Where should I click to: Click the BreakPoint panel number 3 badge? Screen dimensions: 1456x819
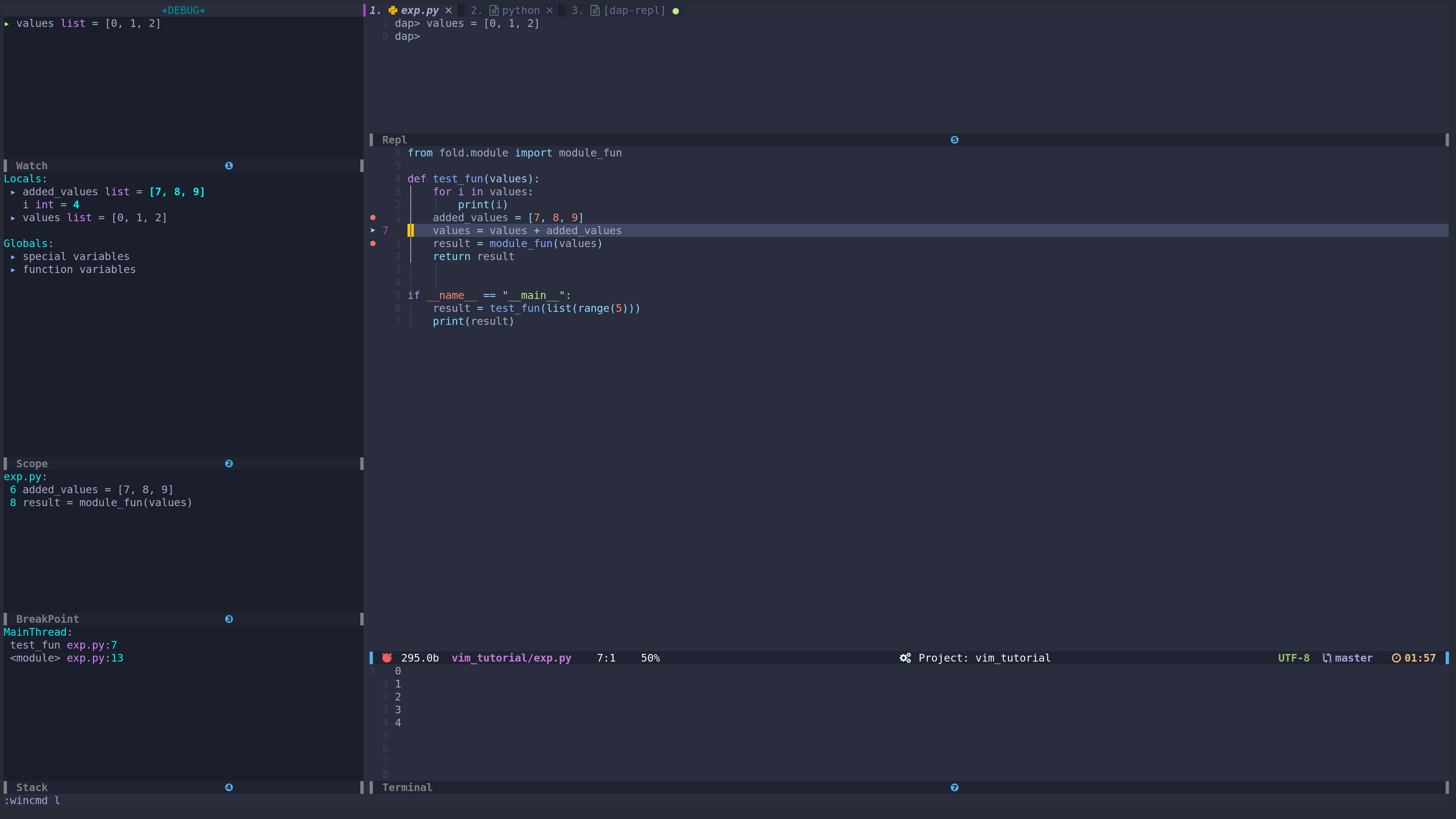[229, 619]
